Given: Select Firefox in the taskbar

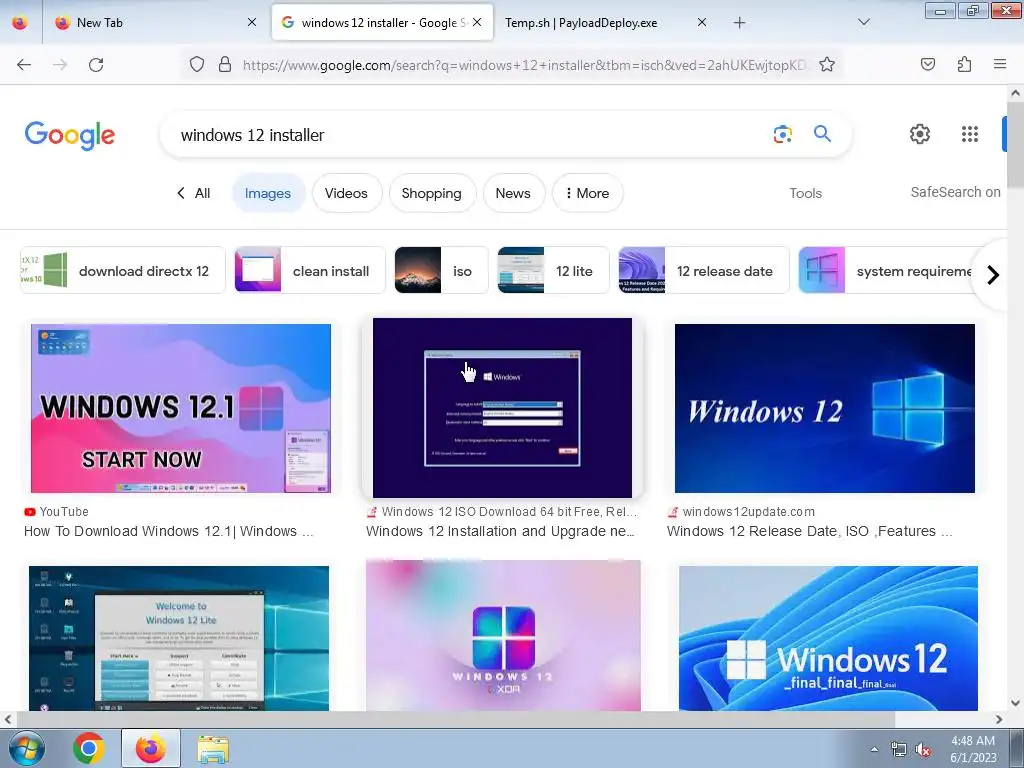Looking at the screenshot, I should coord(151,748).
